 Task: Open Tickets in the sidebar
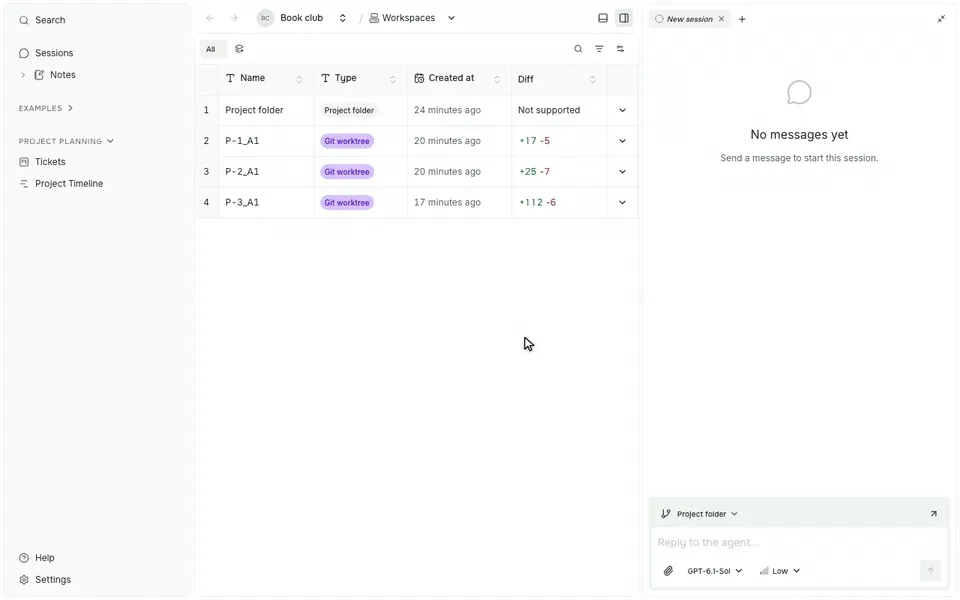50,162
